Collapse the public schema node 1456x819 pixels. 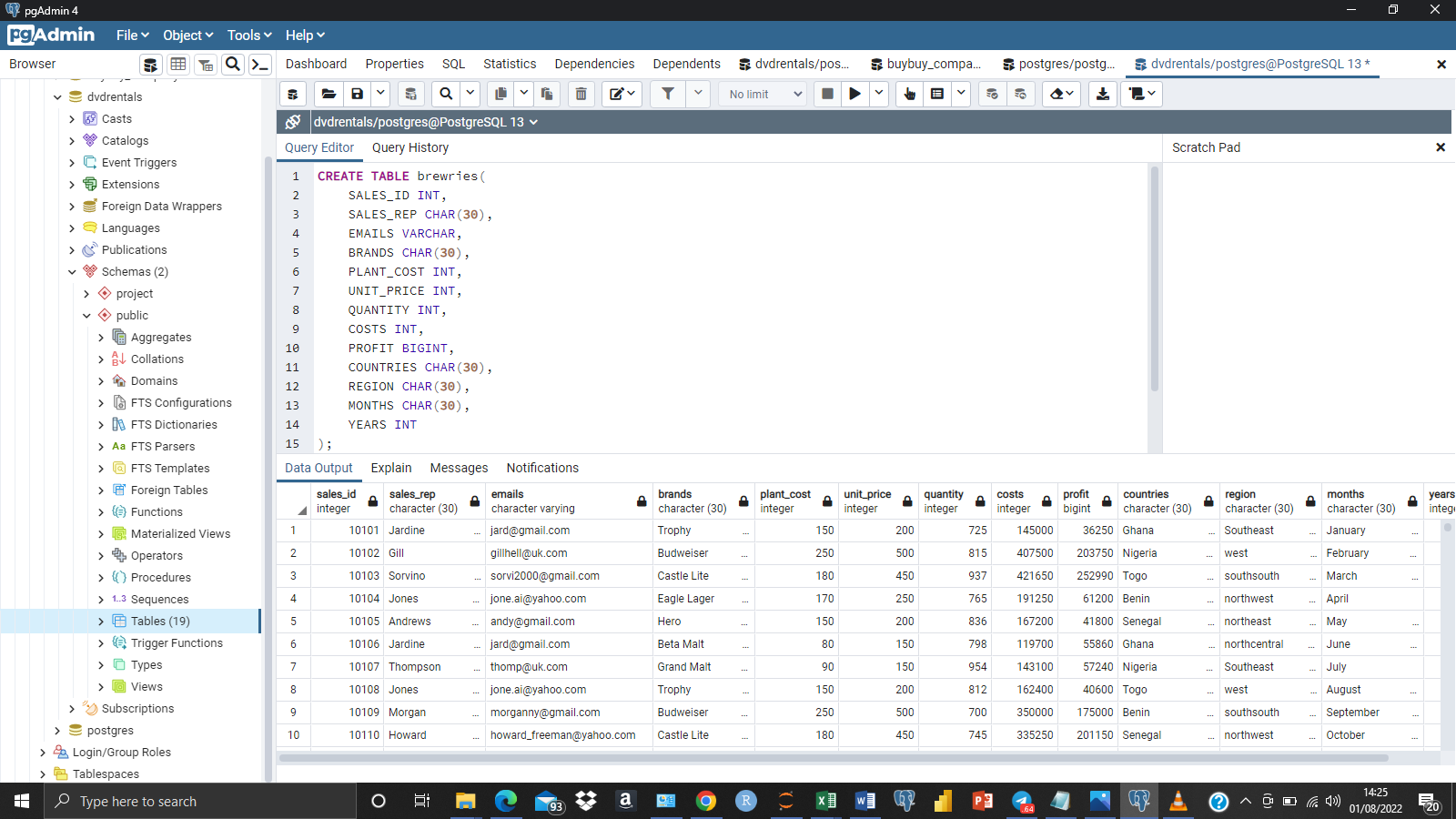pos(86,315)
